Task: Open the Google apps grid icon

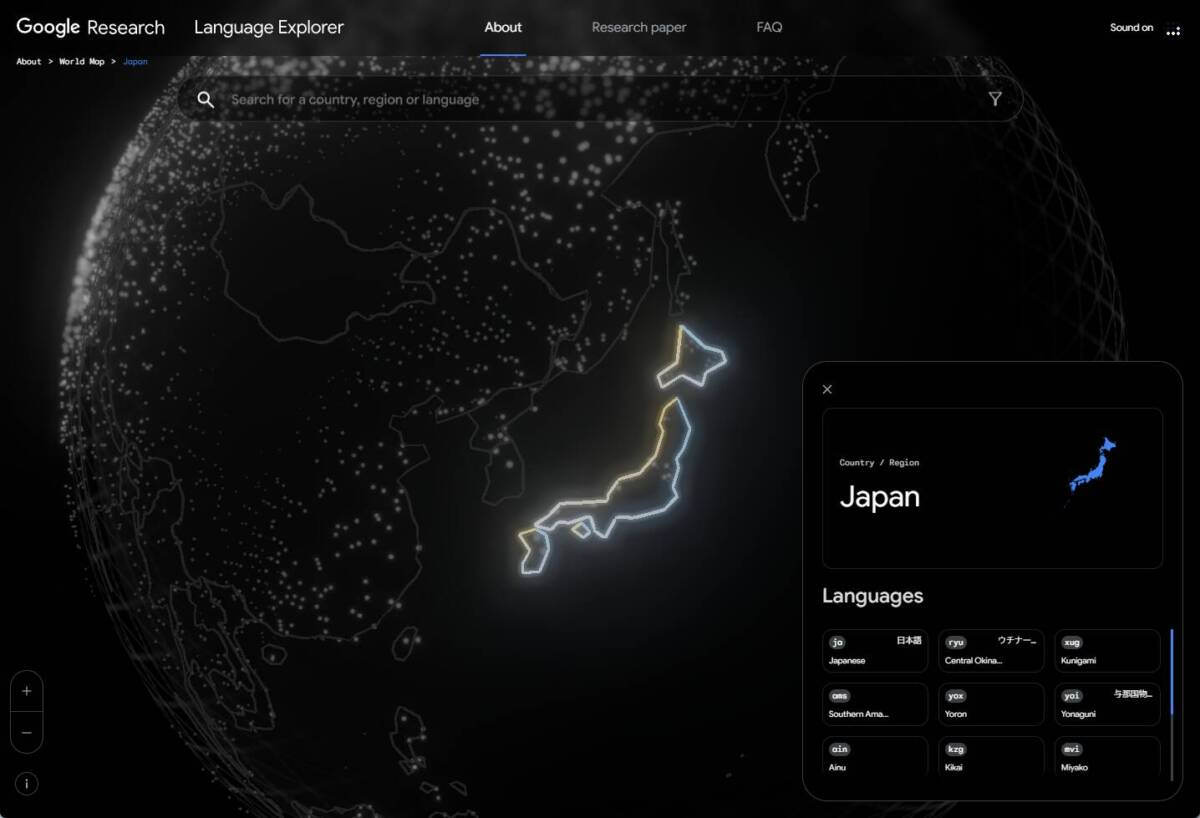Action: (1174, 28)
